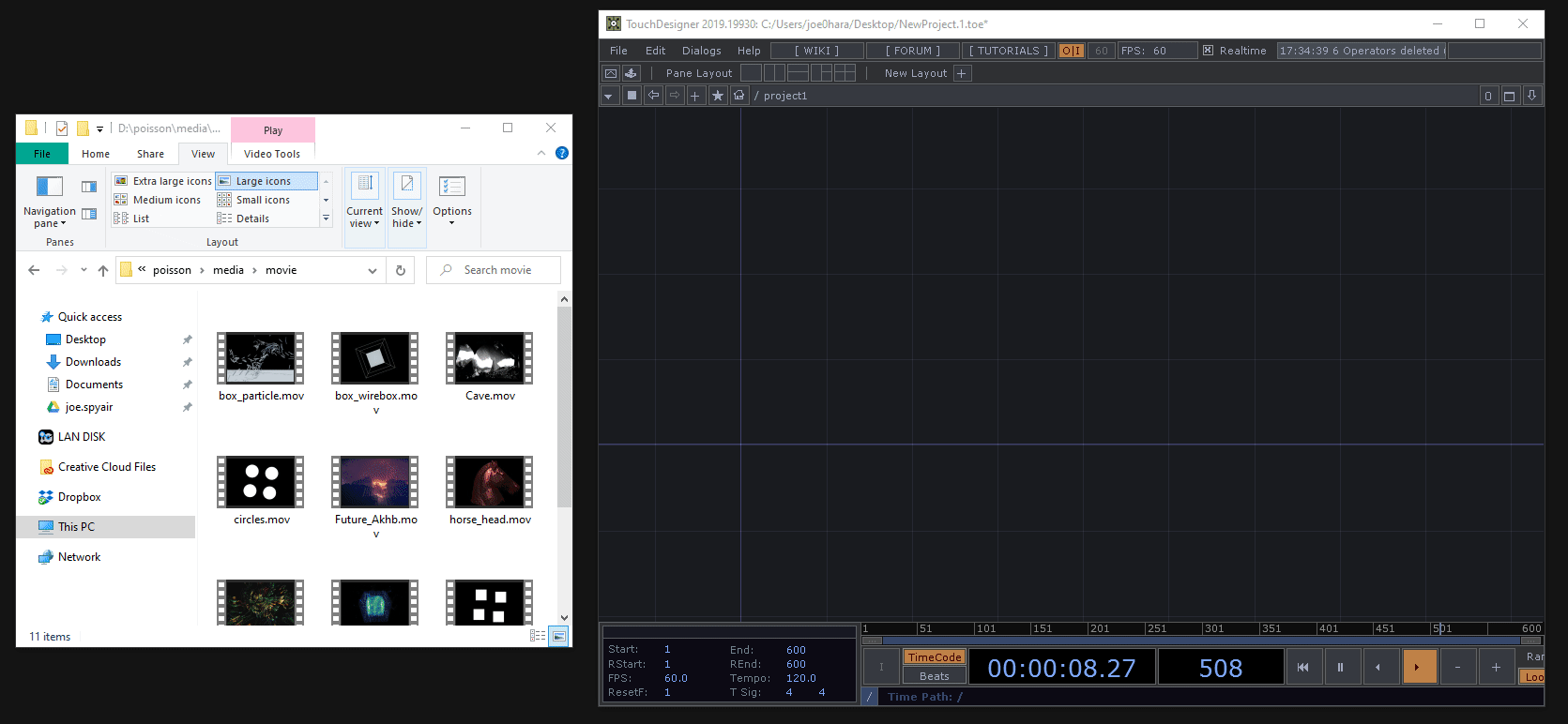Open the TUTORIALS link button
Image resolution: width=1568 pixels, height=724 pixels.
[x=1008, y=51]
